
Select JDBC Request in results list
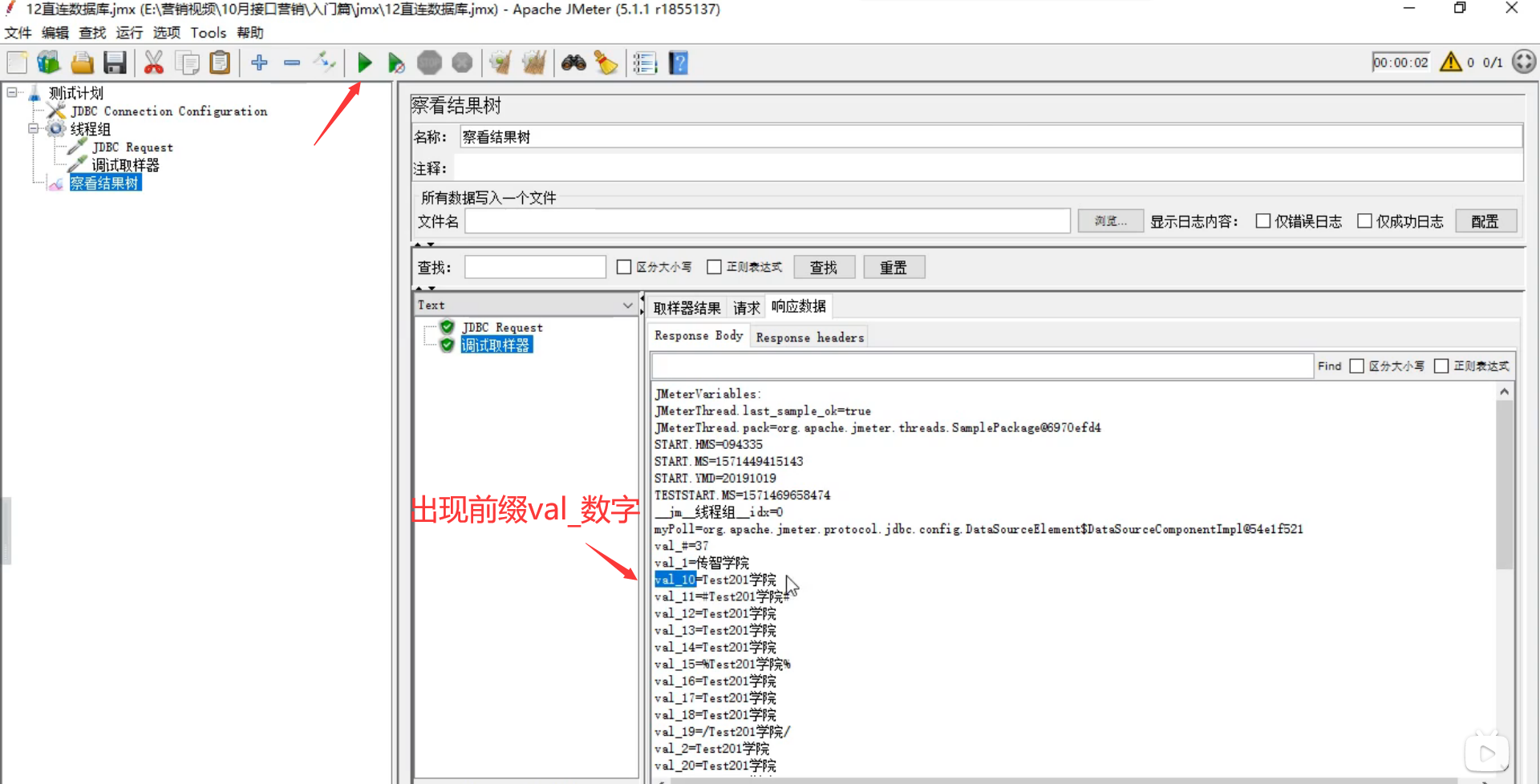[x=502, y=327]
